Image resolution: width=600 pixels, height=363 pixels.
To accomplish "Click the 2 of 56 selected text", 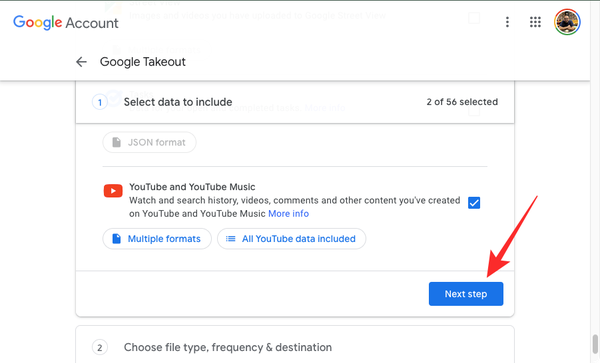I will click(x=462, y=102).
